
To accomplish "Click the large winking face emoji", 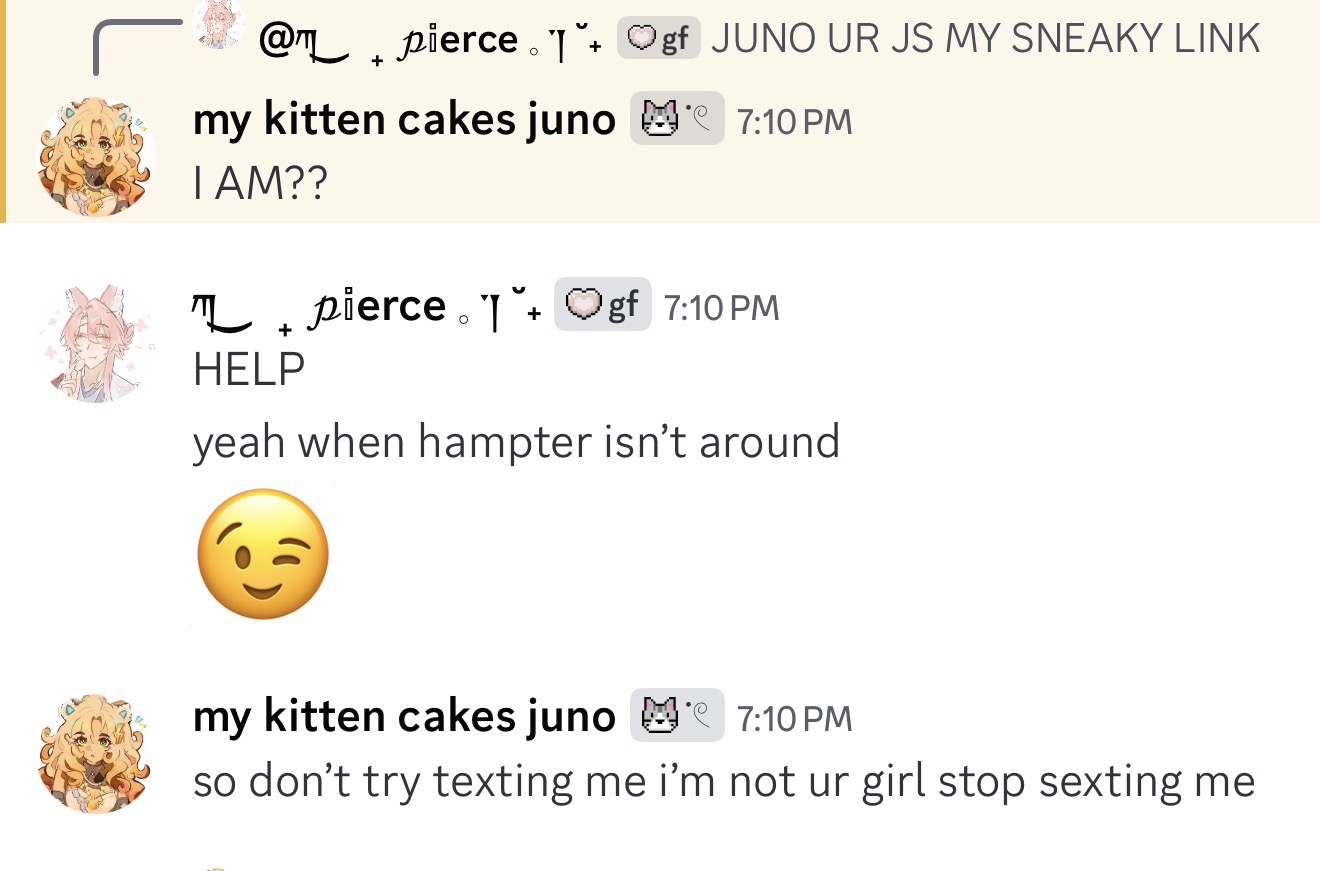I will (262, 553).
